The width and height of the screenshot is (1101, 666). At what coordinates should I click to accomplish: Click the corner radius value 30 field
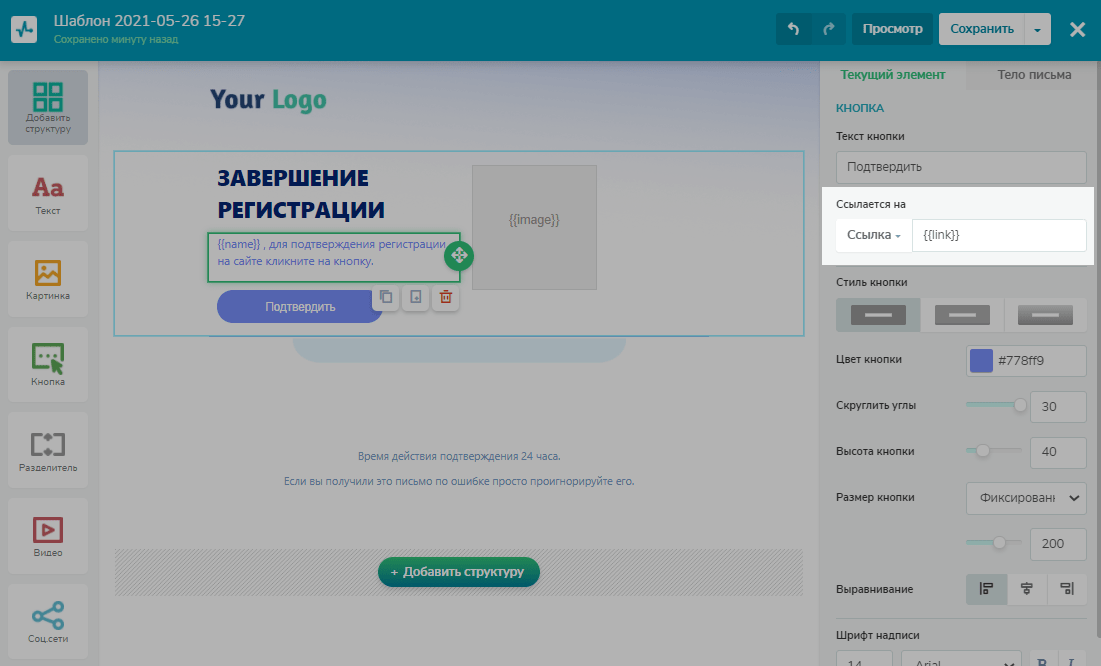click(x=1057, y=407)
